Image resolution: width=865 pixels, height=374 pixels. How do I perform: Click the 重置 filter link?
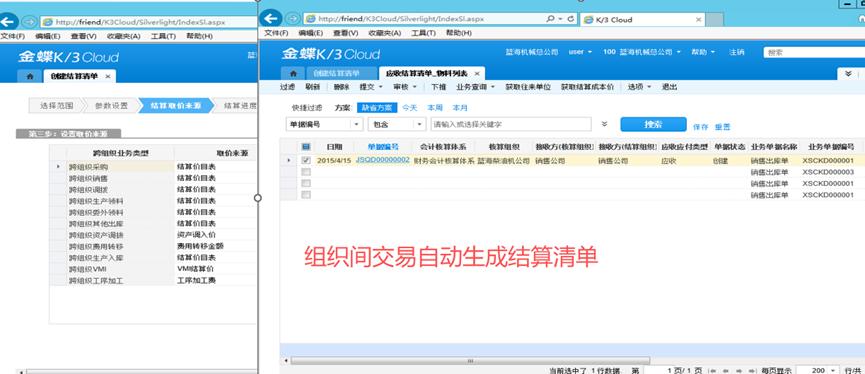pyautogui.click(x=723, y=127)
